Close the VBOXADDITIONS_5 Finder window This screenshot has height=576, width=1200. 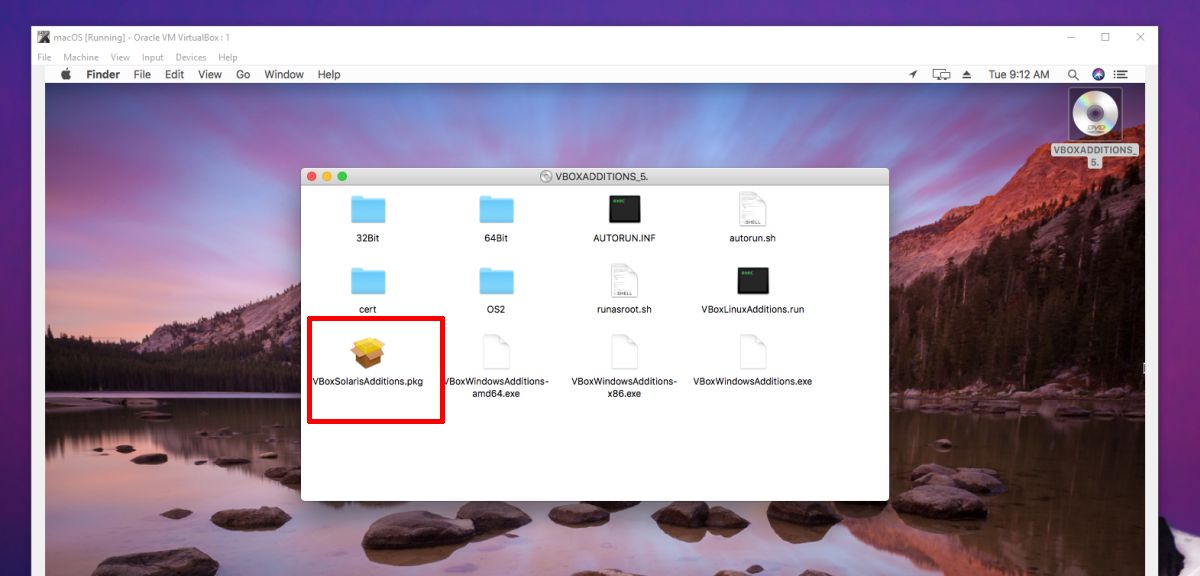coord(312,176)
